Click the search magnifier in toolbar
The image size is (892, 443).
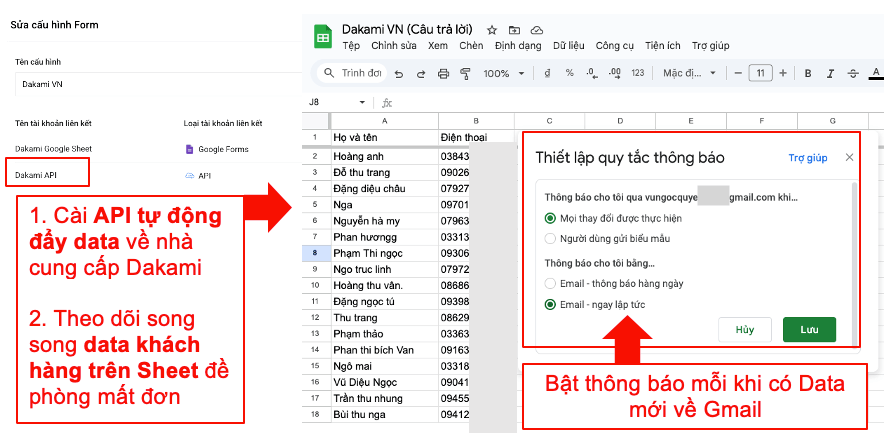[x=329, y=73]
